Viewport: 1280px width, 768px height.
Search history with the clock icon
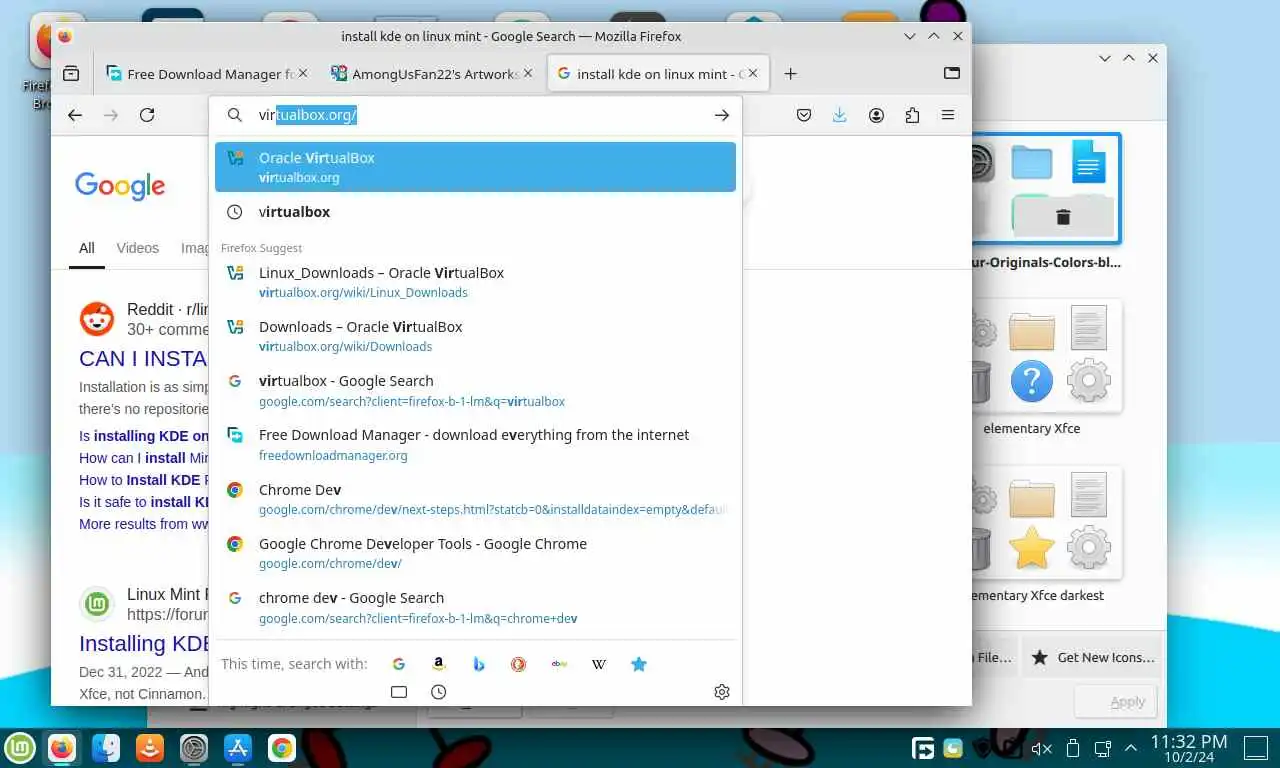pyautogui.click(x=438, y=692)
